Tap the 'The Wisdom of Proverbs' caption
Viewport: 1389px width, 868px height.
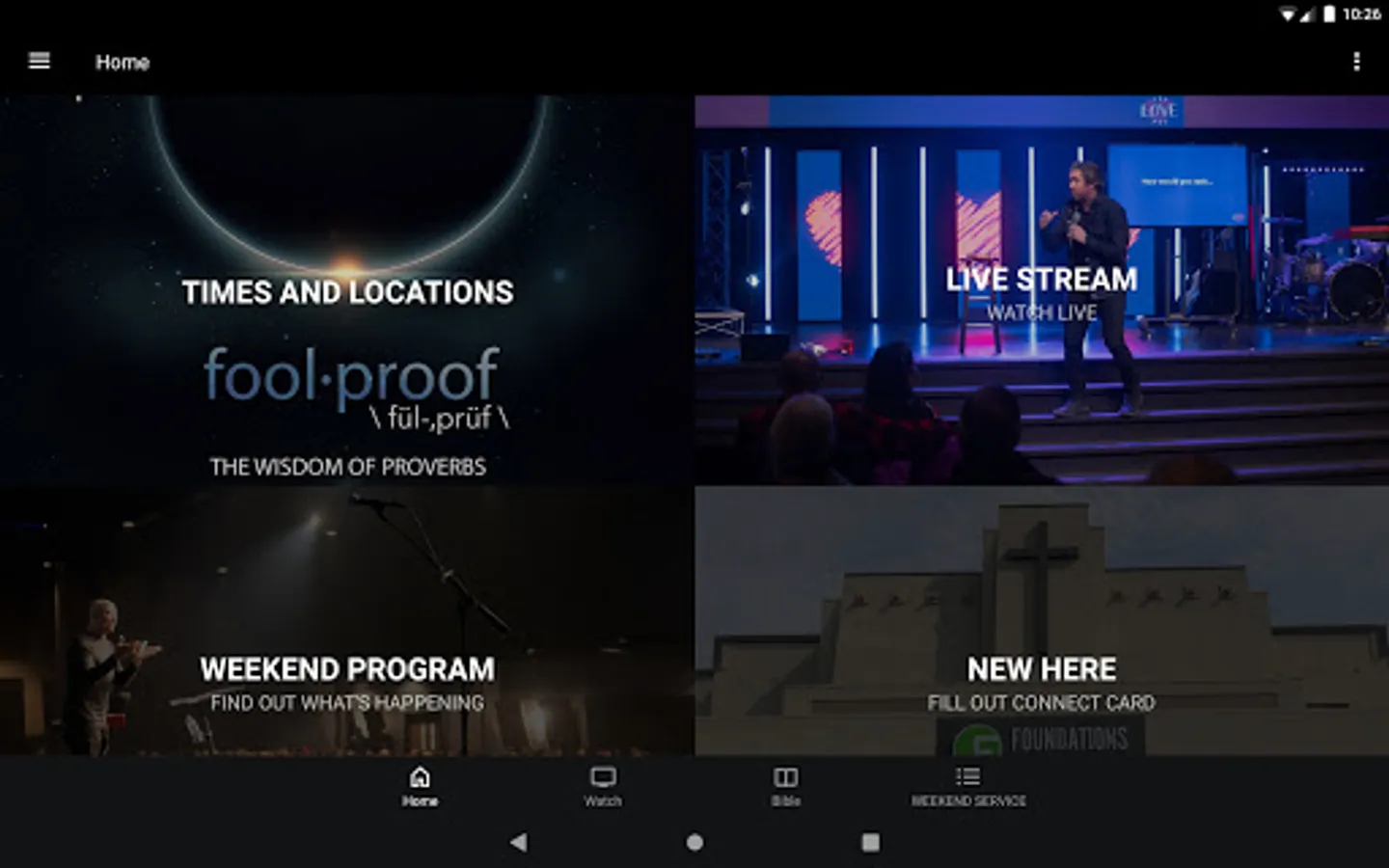click(x=348, y=467)
